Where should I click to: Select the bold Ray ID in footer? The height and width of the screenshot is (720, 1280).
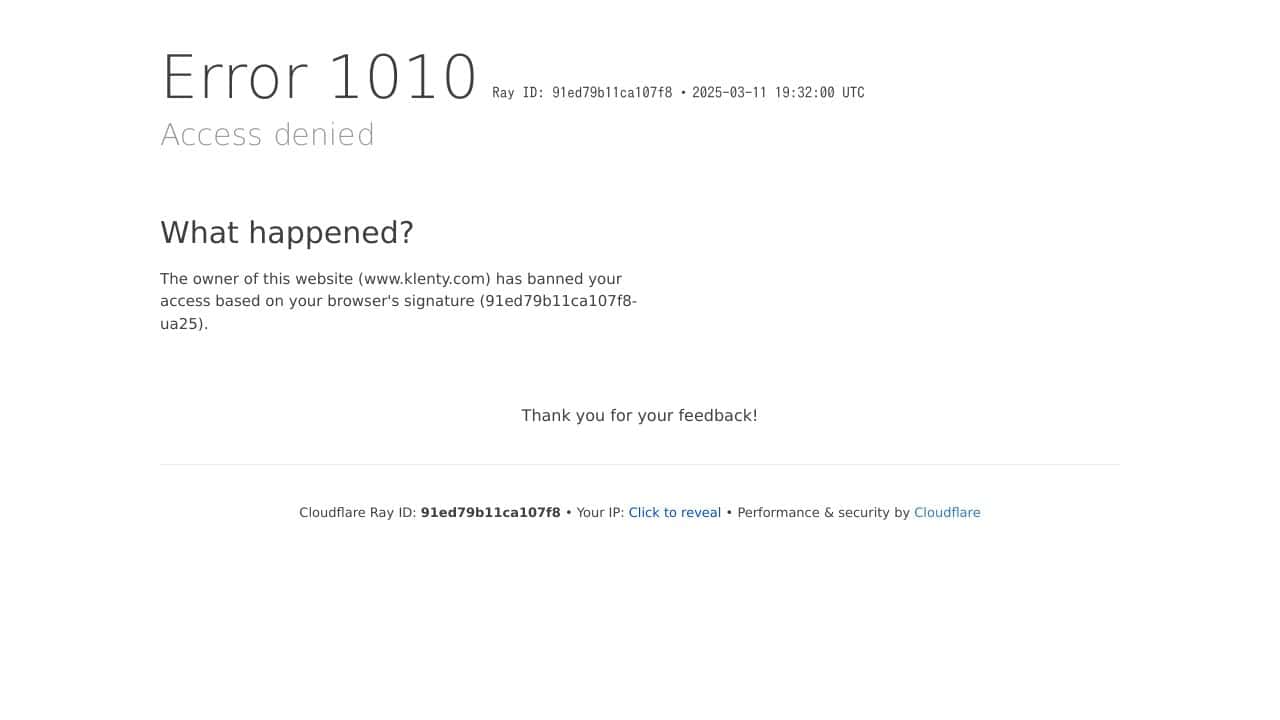[x=491, y=512]
